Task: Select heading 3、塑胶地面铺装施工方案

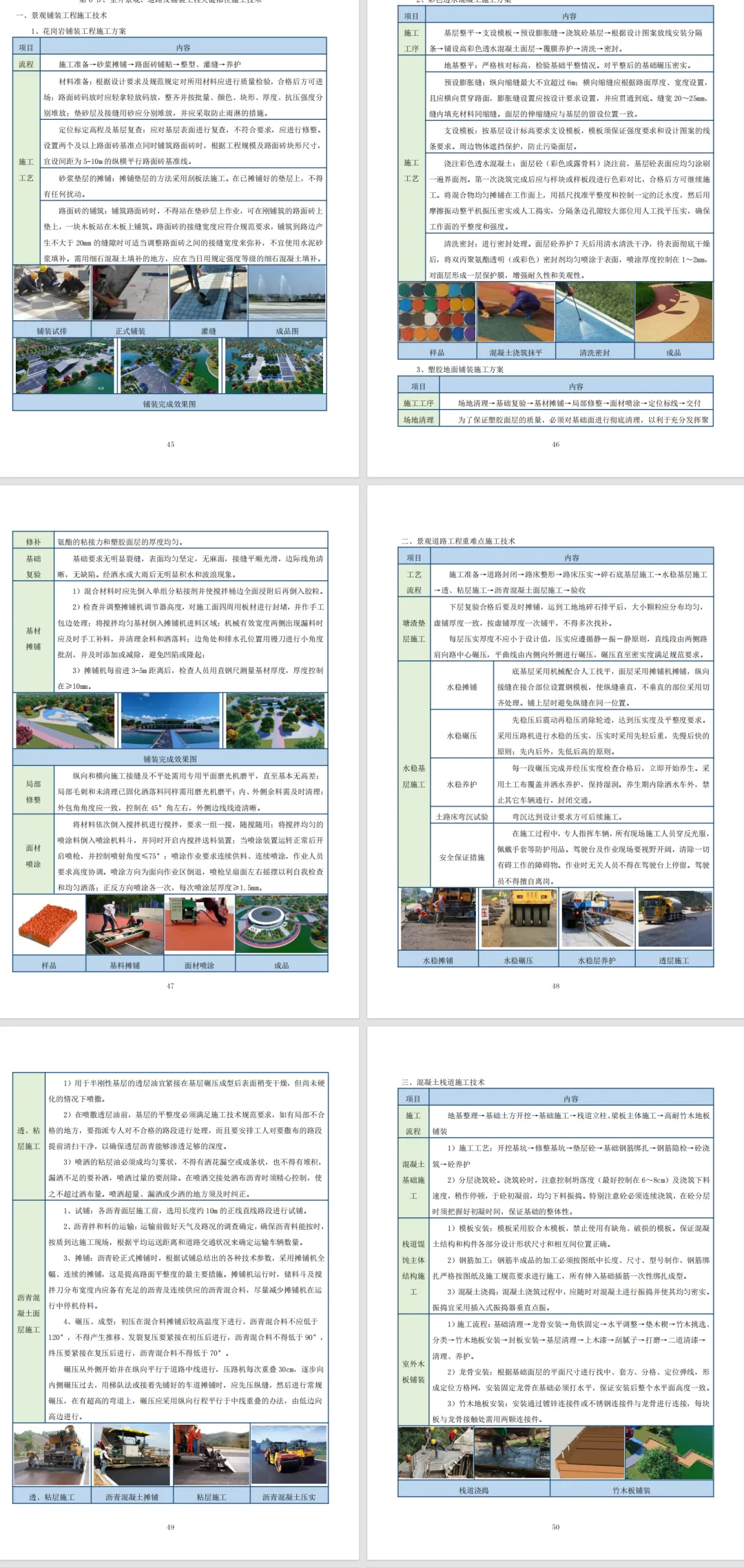Action: pos(459,370)
